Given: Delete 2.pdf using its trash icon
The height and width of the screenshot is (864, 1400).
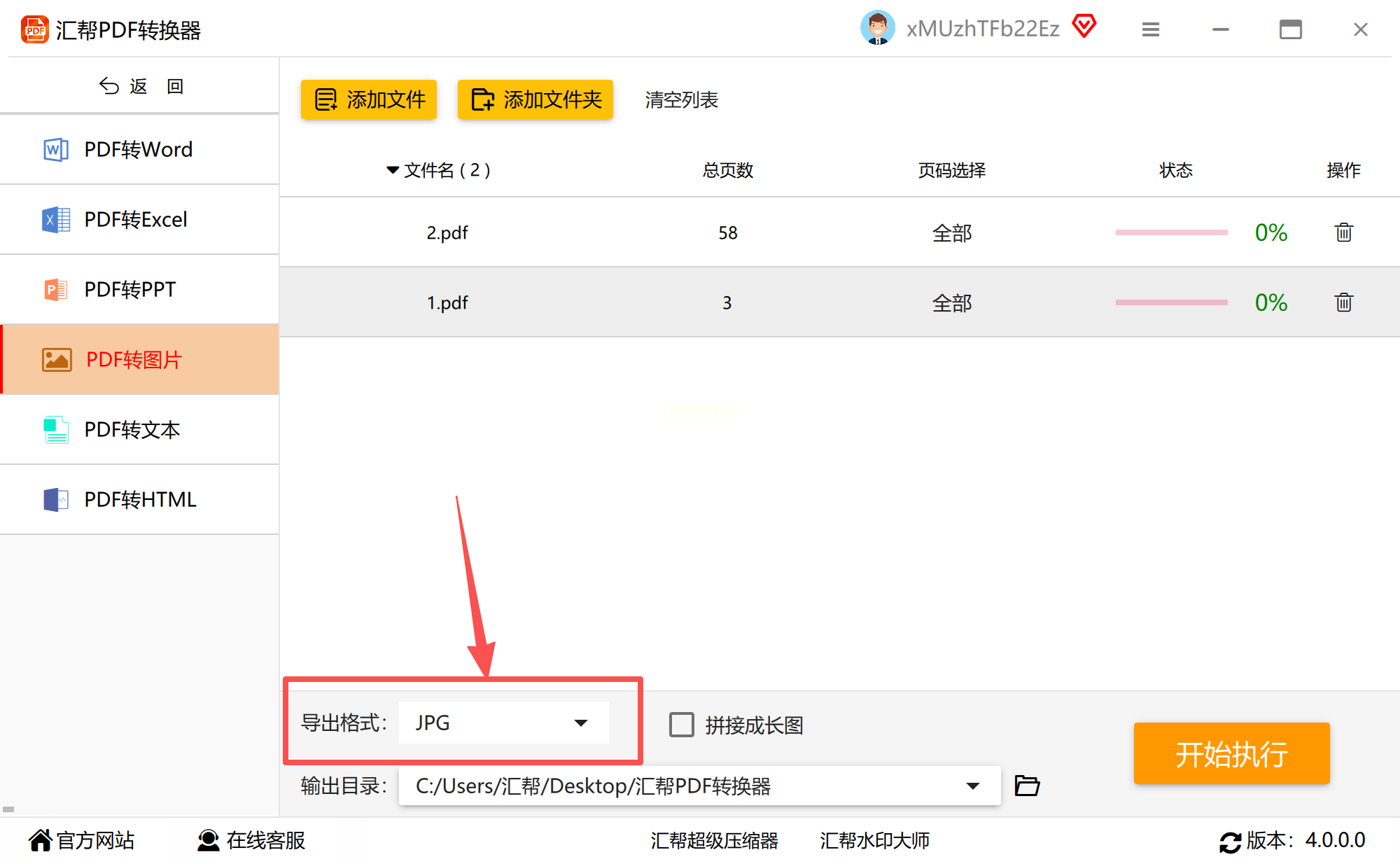Looking at the screenshot, I should point(1343,232).
